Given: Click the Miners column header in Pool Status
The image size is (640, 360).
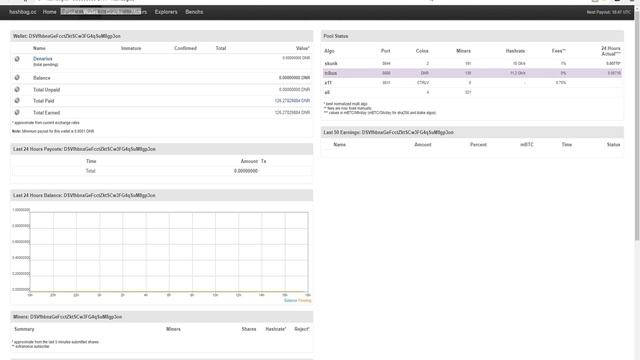Looking at the screenshot, I should 463,51.
